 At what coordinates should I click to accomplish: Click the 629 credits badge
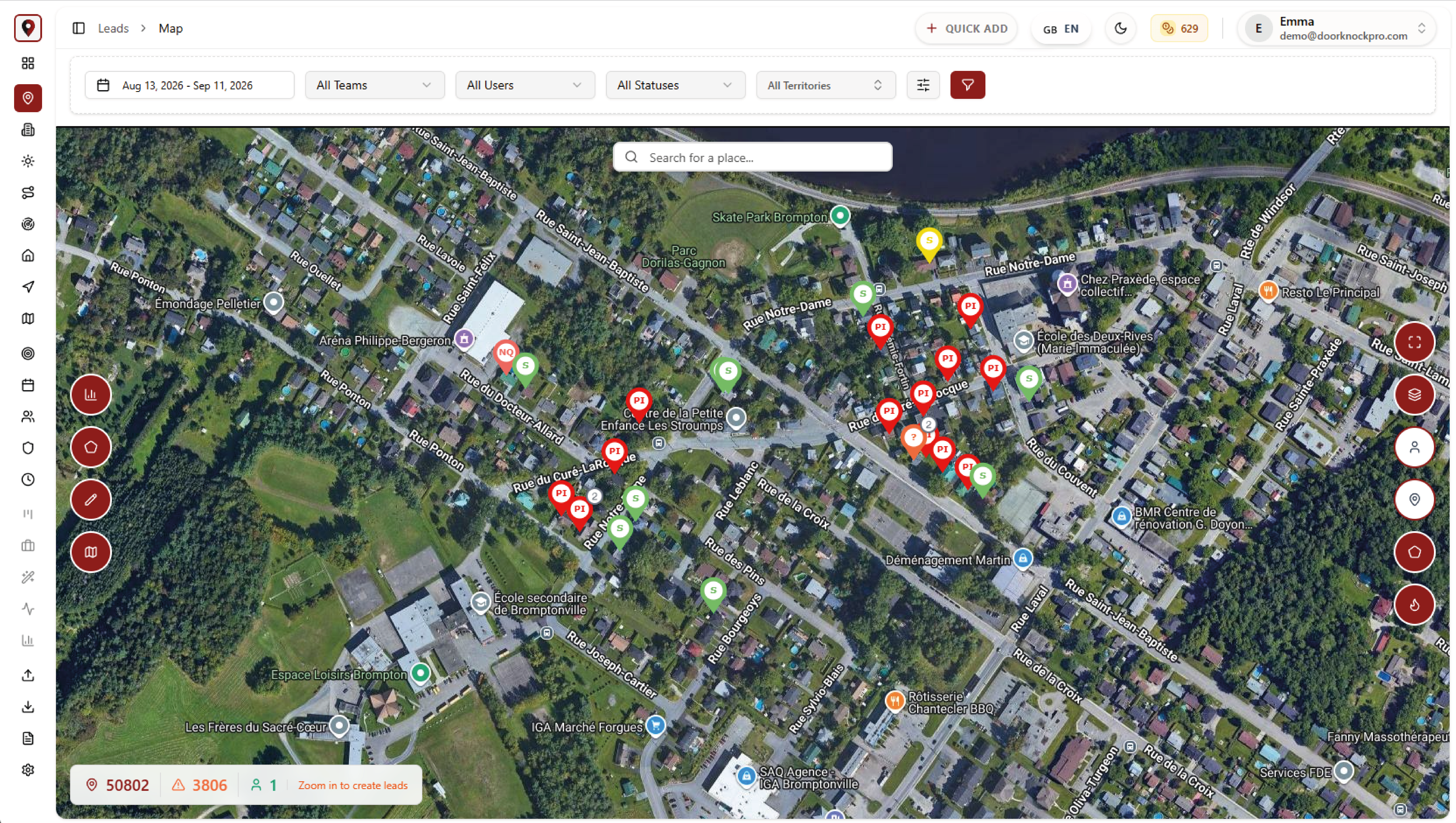coord(1179,28)
